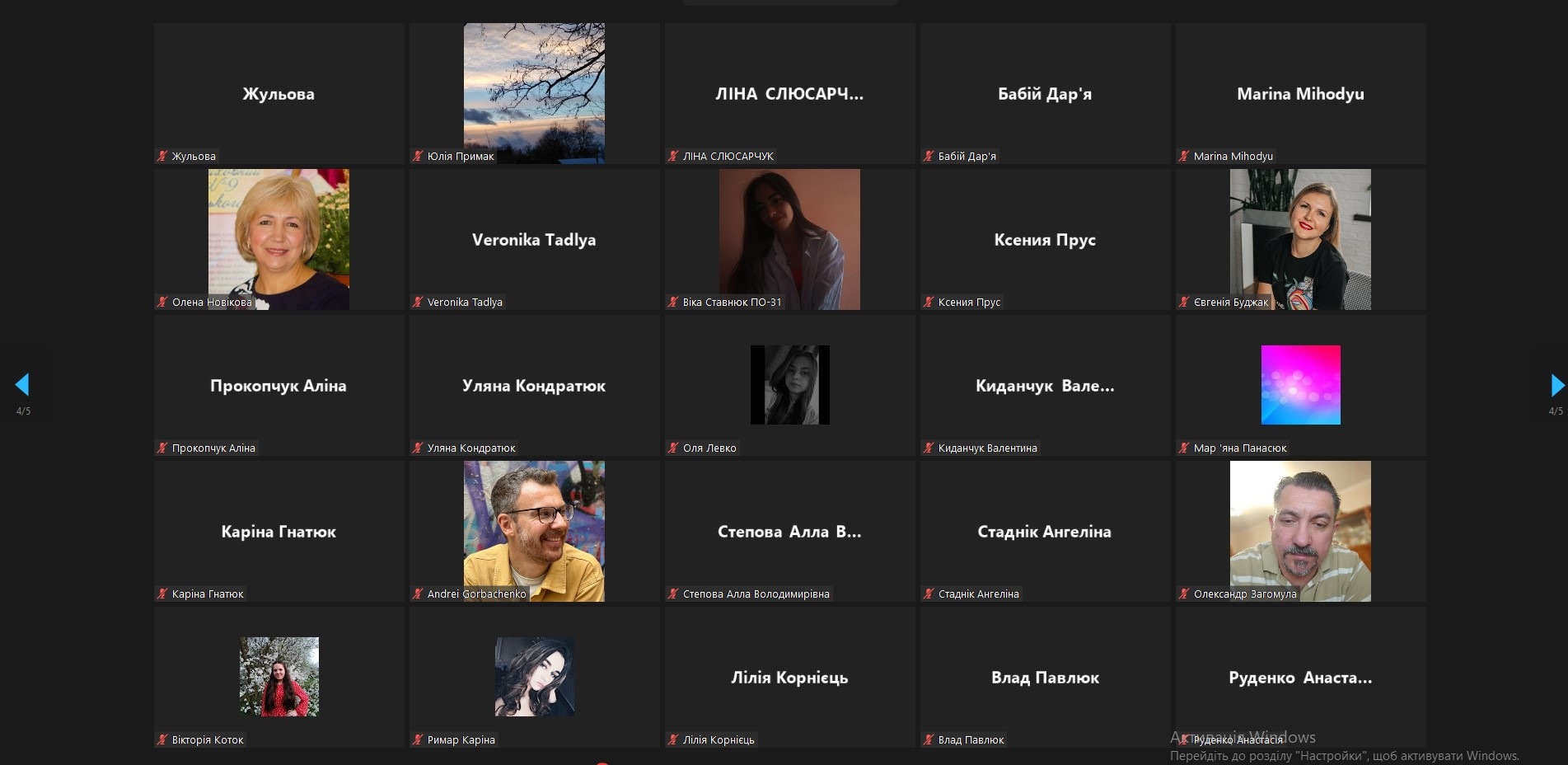Click the Veronika Tadlya participant tile
1568x765 pixels.
click(534, 239)
